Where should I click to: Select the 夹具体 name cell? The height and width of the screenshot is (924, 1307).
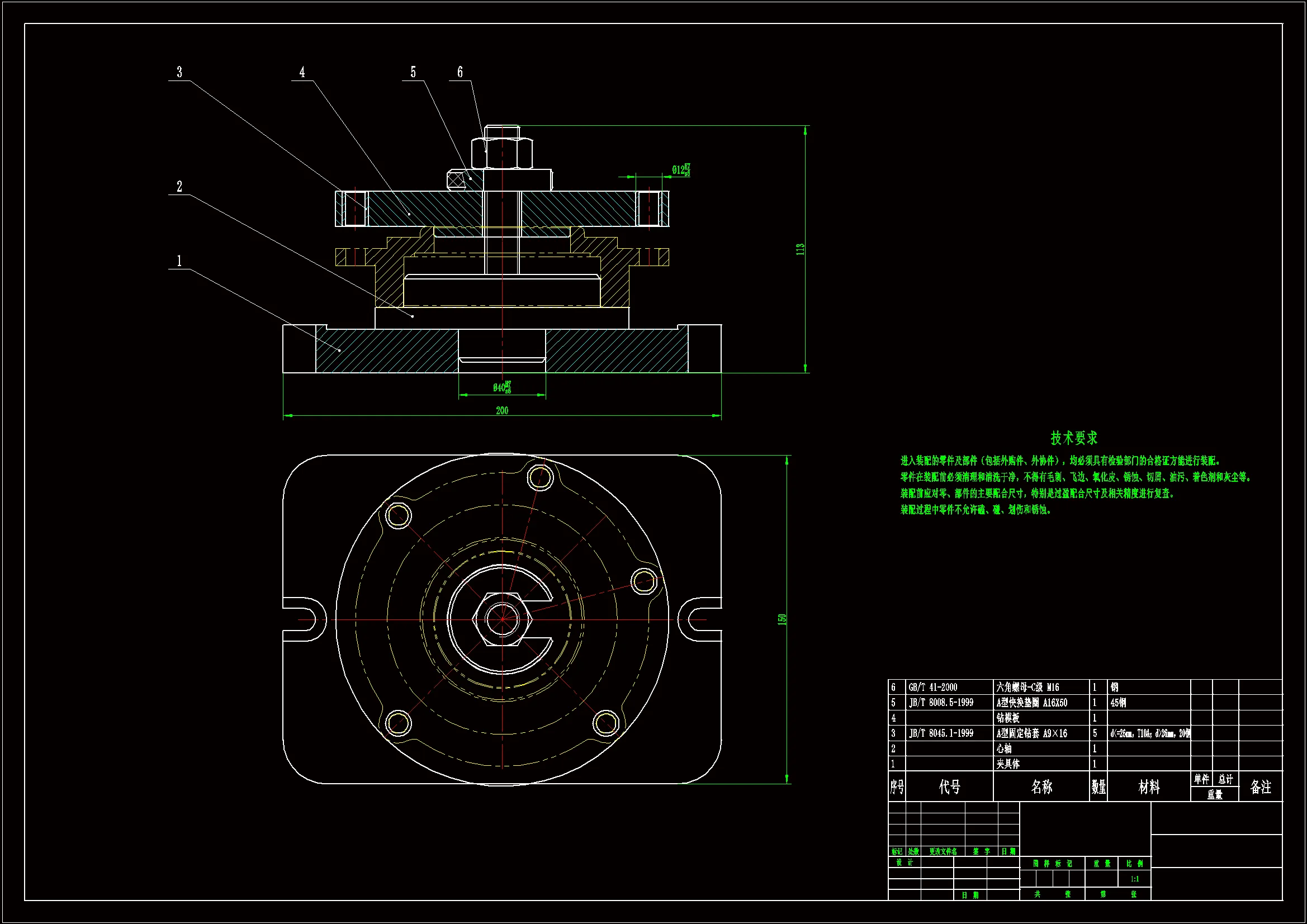1007,764
